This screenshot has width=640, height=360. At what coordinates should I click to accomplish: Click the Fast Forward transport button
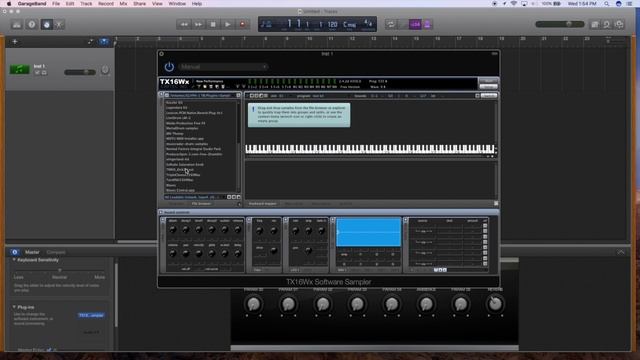(198, 24)
